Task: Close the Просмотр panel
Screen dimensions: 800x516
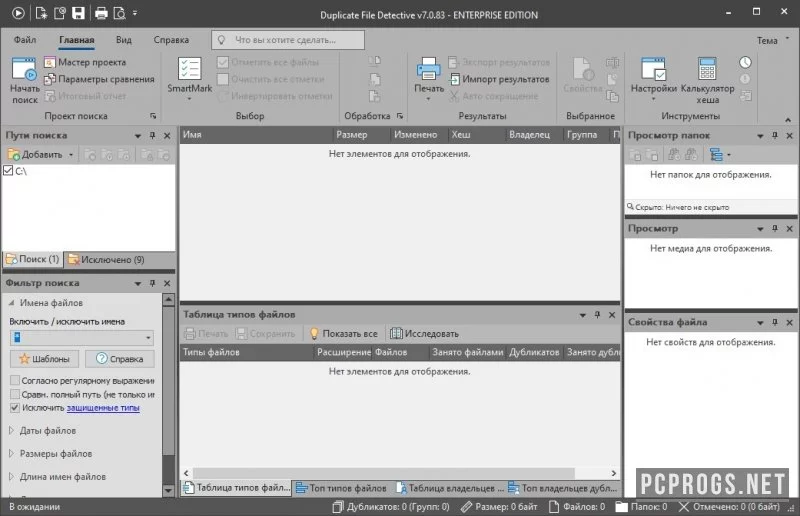Action: (789, 229)
